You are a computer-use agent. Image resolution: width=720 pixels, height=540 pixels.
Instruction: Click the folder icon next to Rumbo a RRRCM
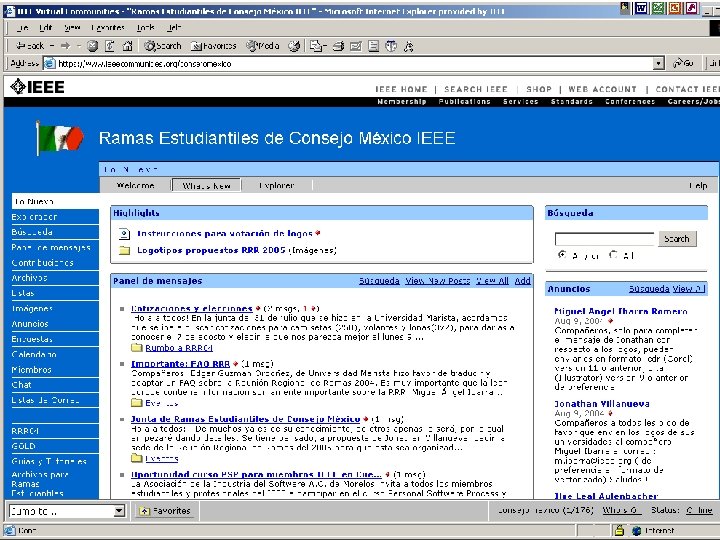tap(136, 348)
